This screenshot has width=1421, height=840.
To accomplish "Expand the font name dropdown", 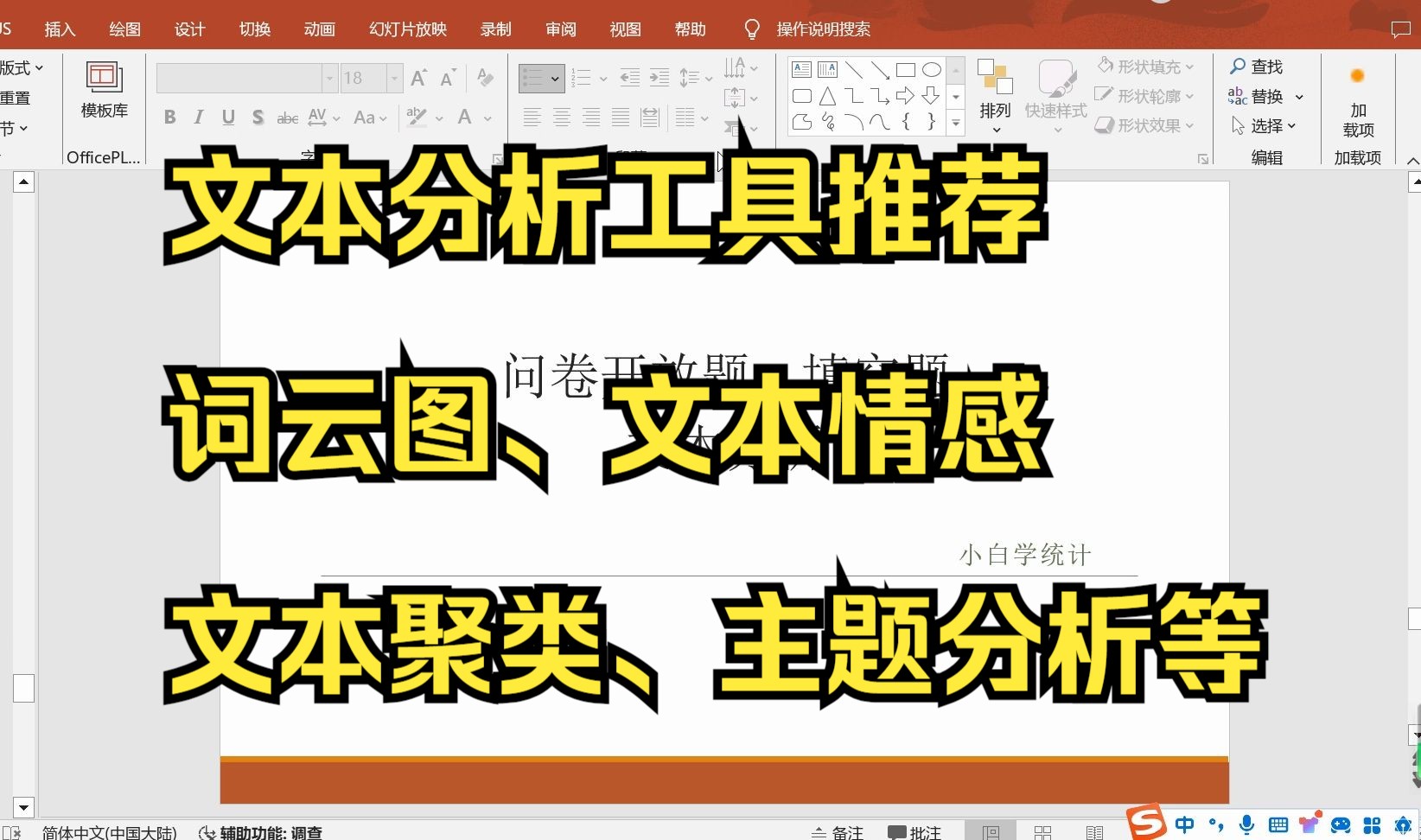I will point(329,79).
